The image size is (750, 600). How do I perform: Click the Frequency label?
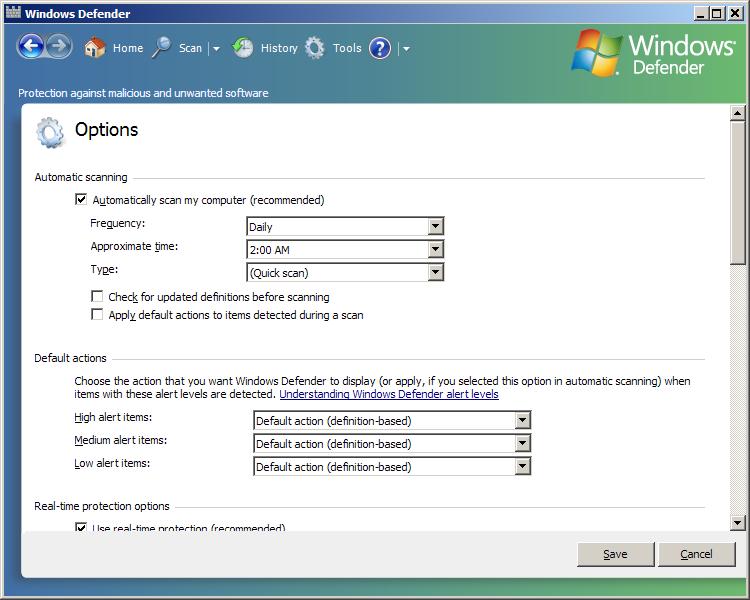[x=118, y=223]
